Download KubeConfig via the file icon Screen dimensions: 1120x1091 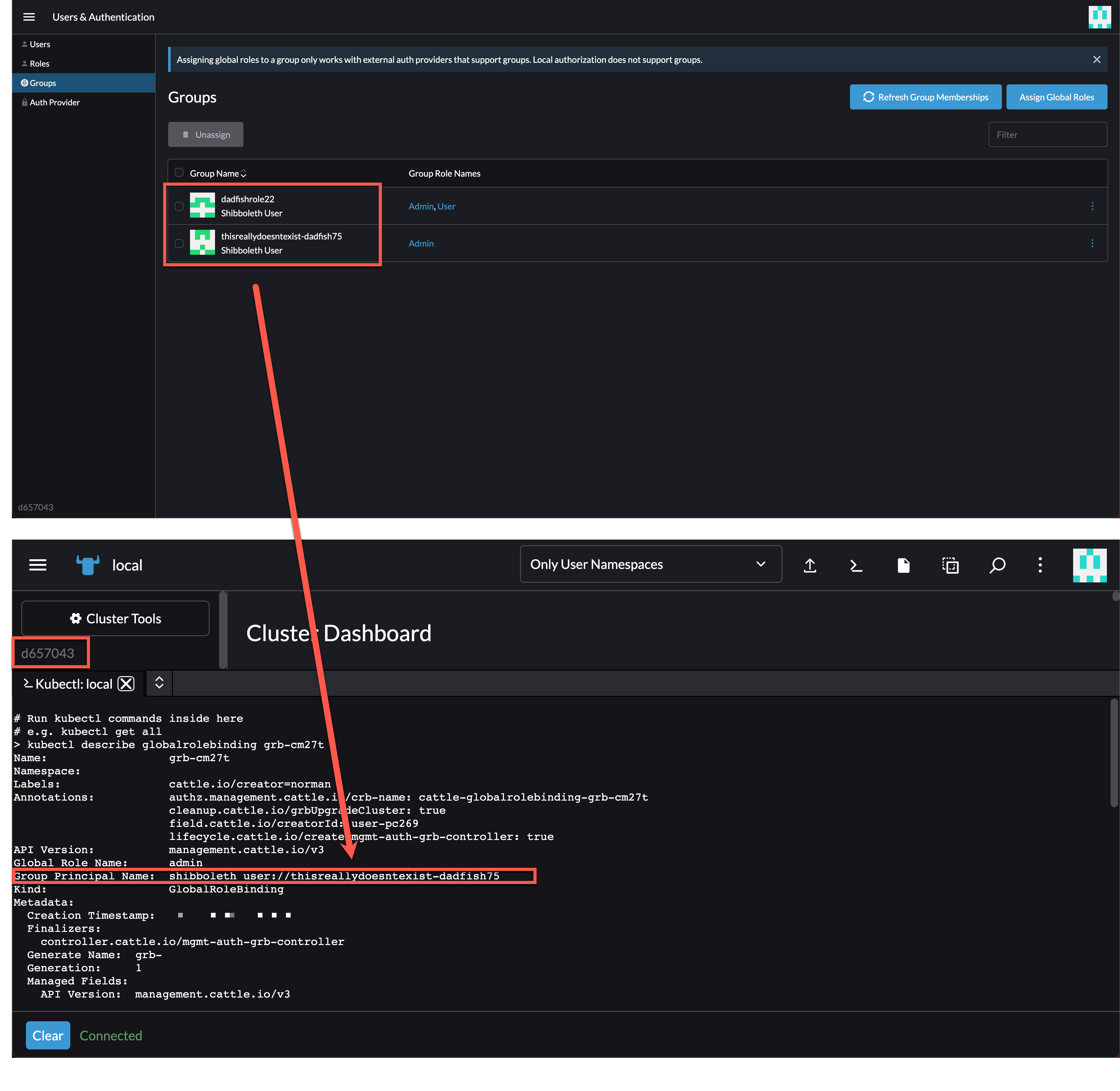click(x=903, y=565)
